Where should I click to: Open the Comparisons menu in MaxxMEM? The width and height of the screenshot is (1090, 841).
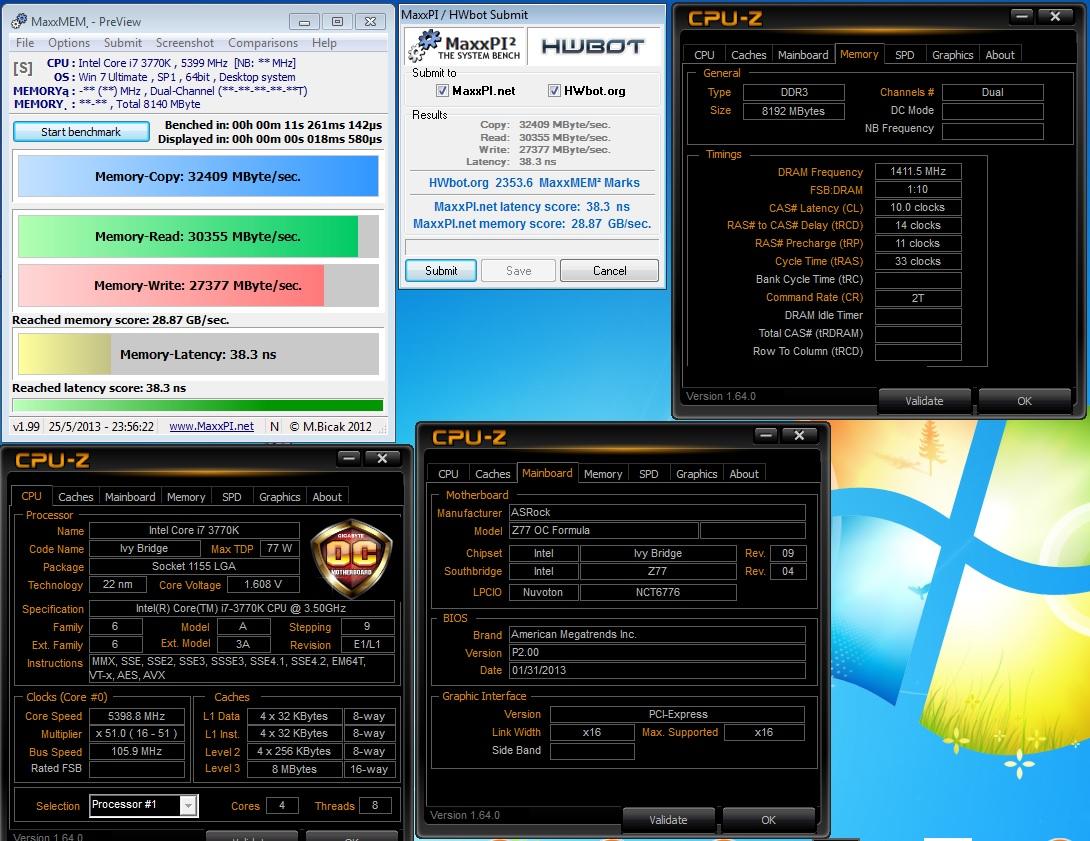(x=263, y=42)
